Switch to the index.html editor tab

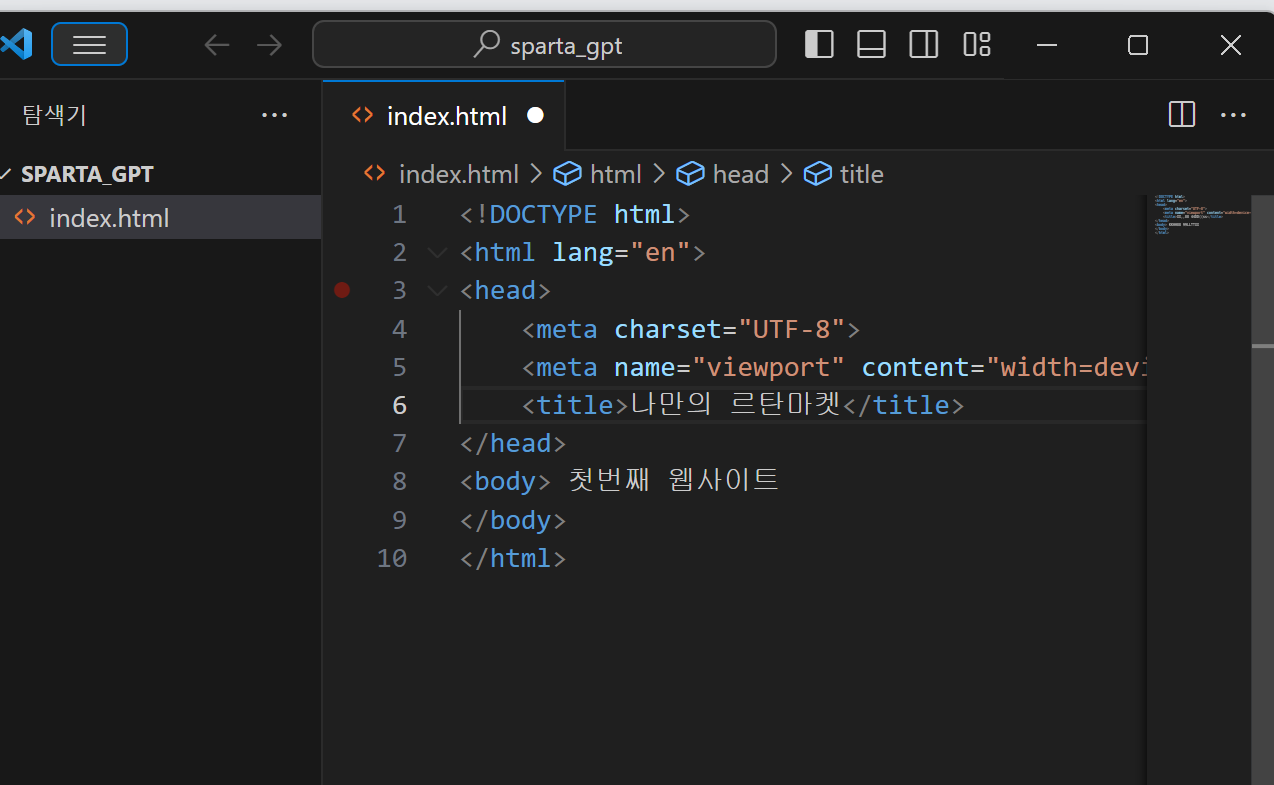tap(444, 116)
